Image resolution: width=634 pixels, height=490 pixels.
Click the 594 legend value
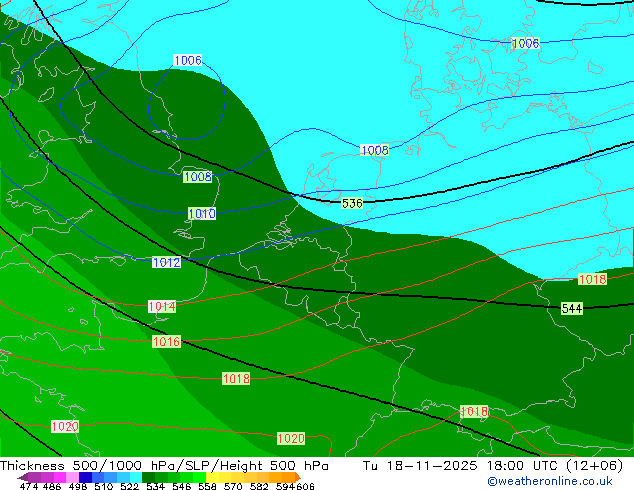point(285,486)
